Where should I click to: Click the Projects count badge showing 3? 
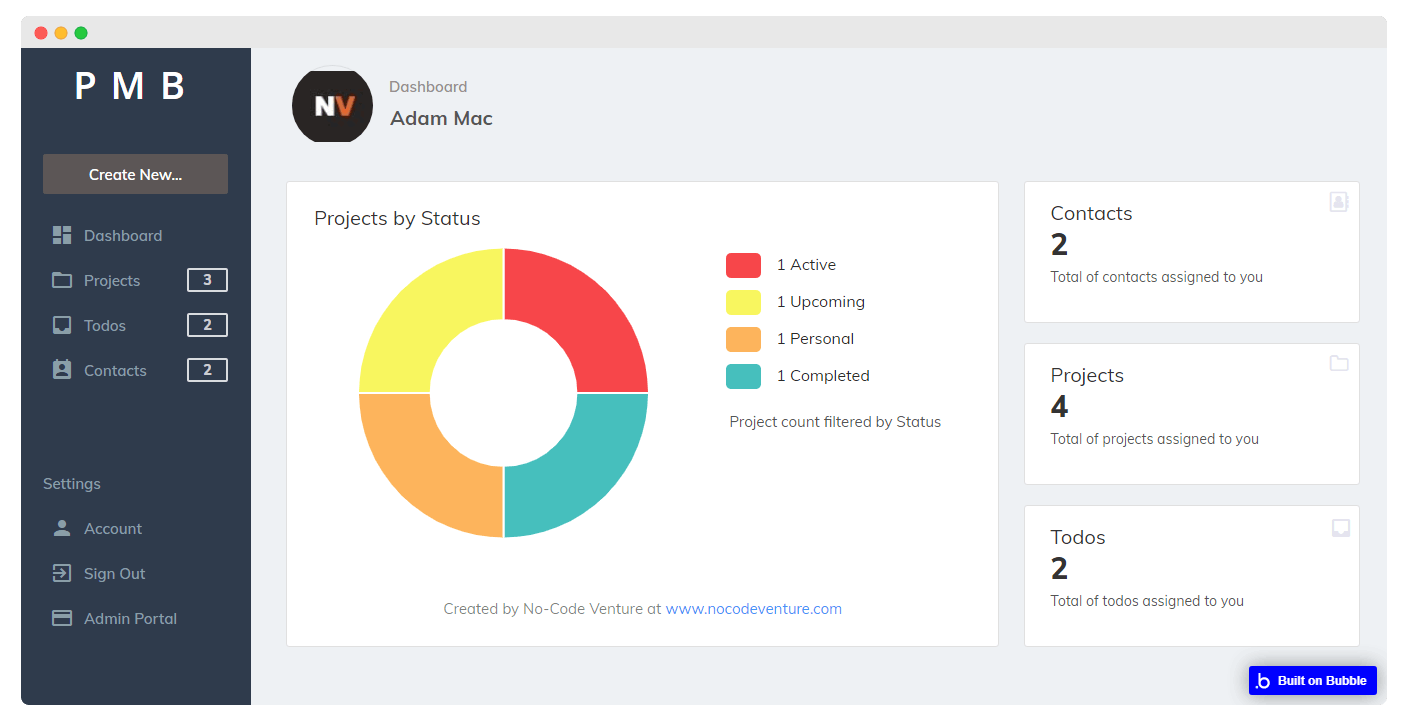[x=207, y=280]
